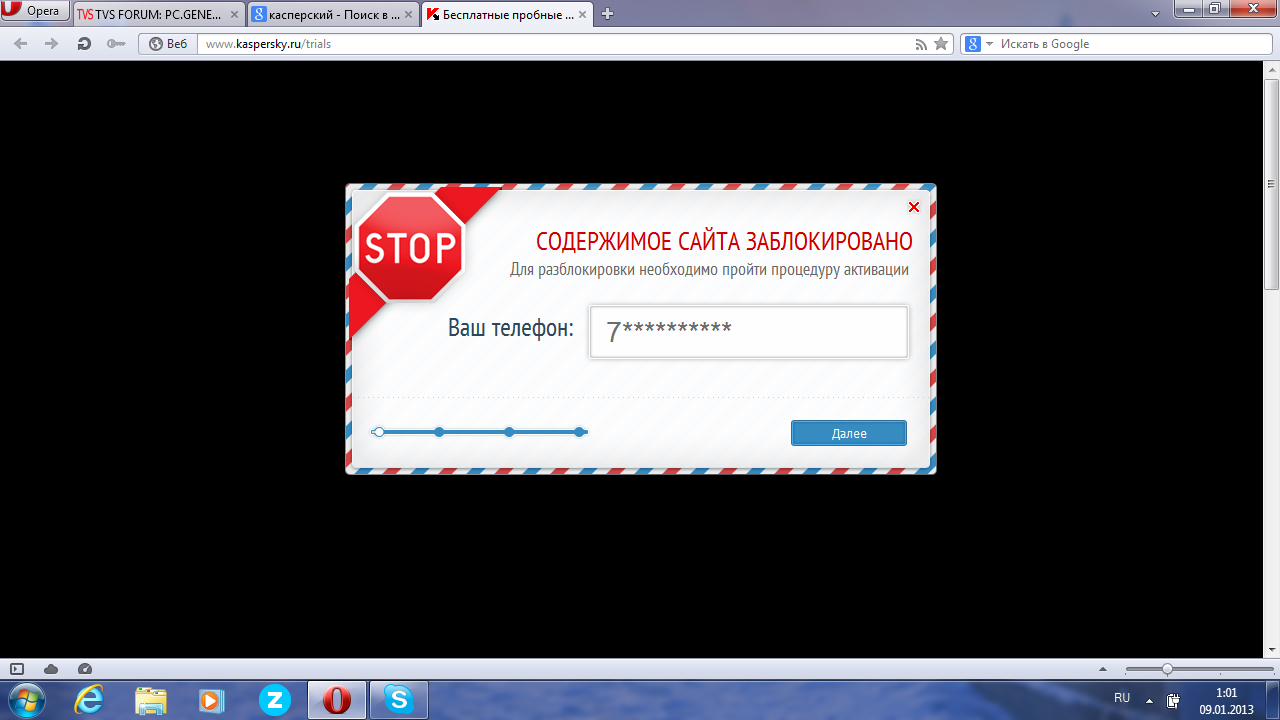1280x720 pixels.
Task: Click the browser reload button
Action: [84, 44]
